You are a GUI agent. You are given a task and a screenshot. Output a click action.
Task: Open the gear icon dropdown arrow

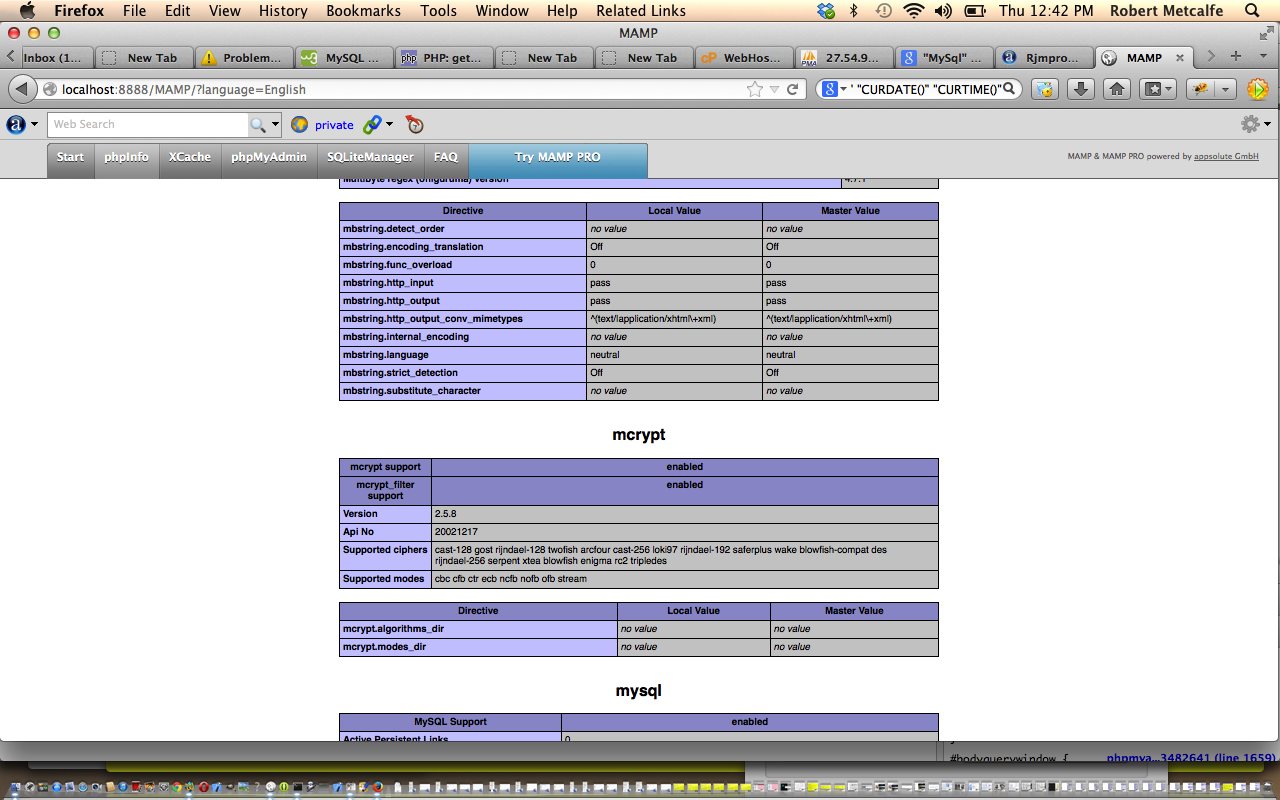coord(1267,125)
